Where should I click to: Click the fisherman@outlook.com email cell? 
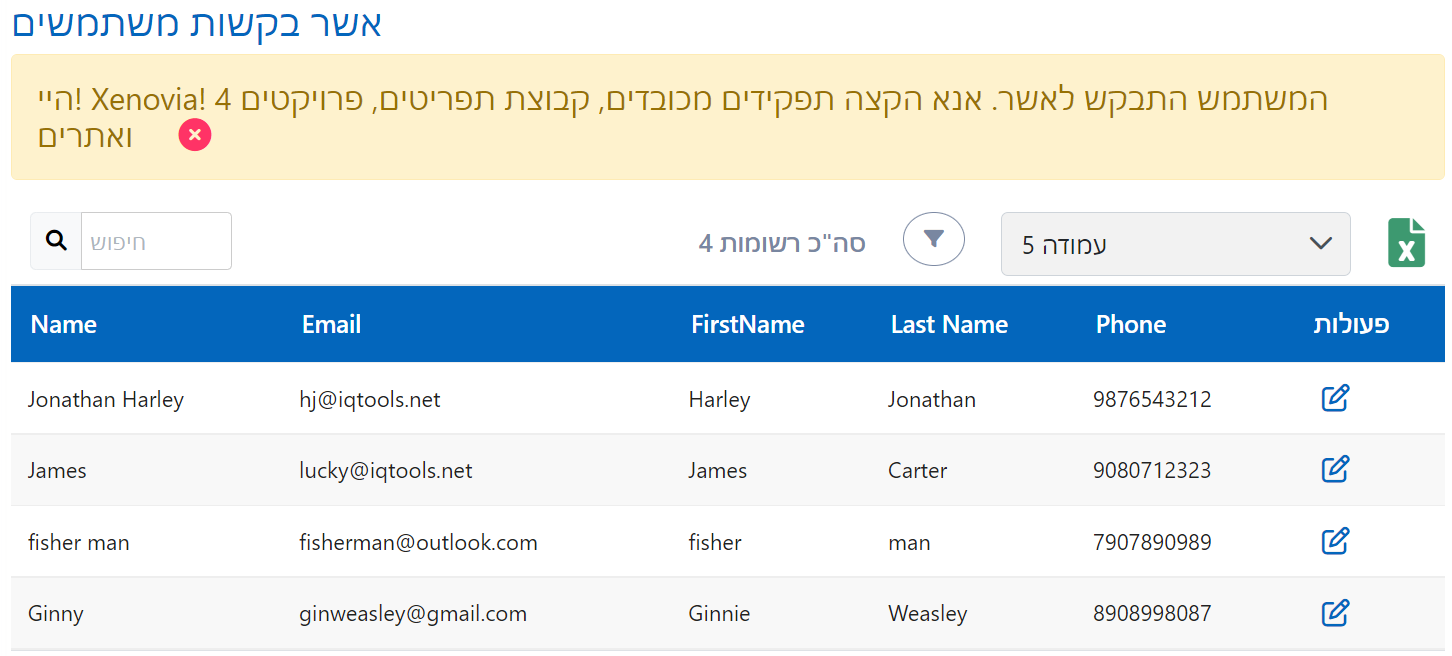418,543
